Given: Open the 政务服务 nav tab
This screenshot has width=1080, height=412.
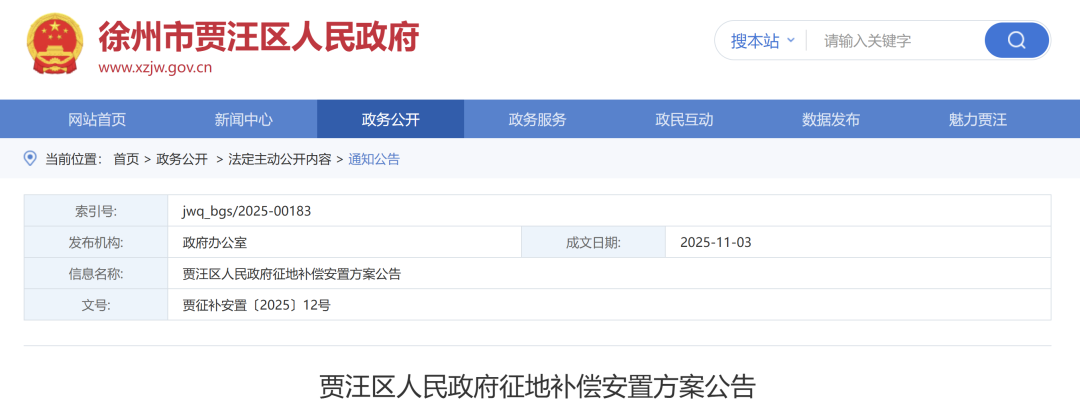Looking at the screenshot, I should (x=537, y=119).
